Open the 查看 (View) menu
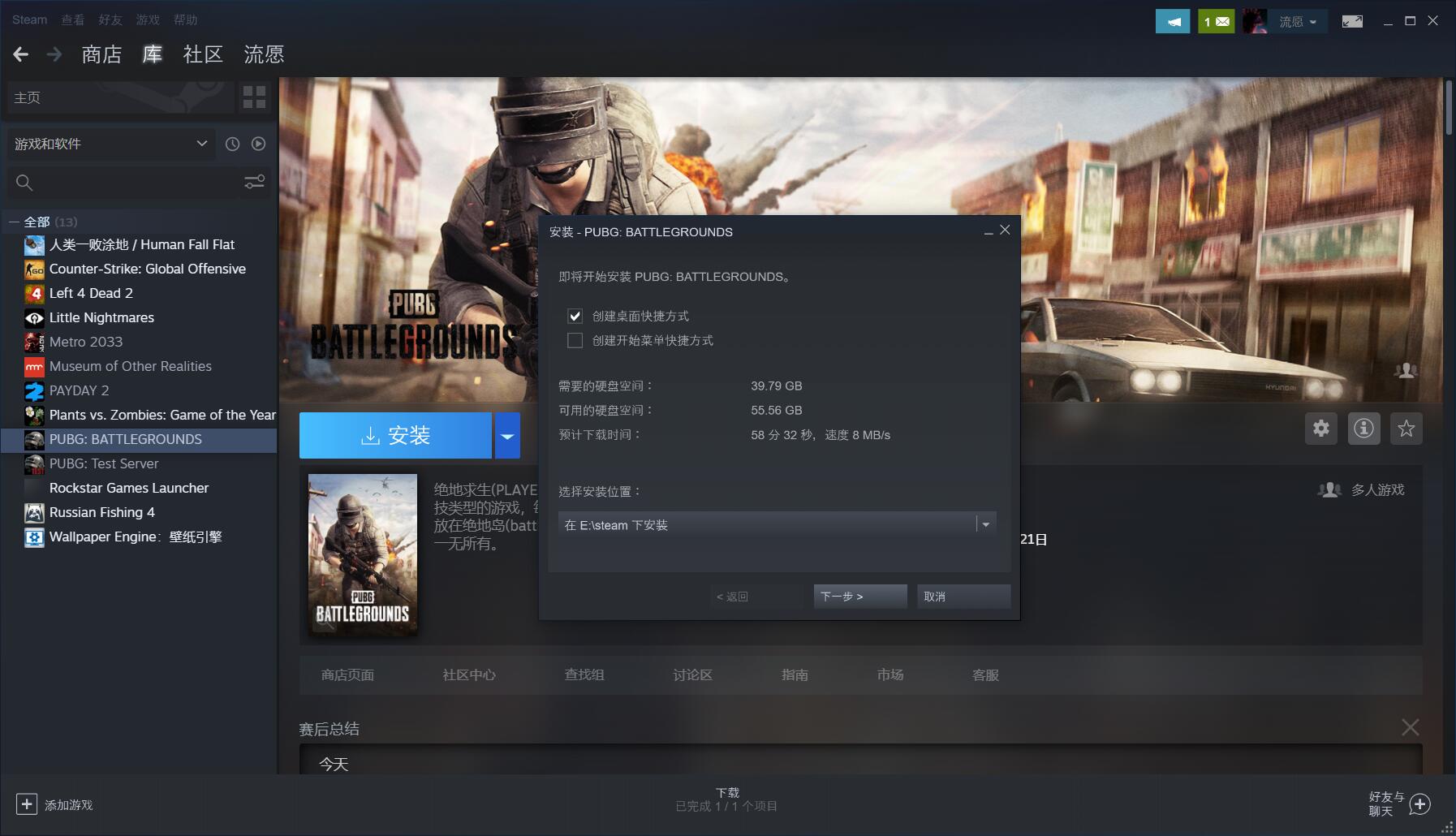Screen dimensions: 1456x836 click(x=73, y=19)
